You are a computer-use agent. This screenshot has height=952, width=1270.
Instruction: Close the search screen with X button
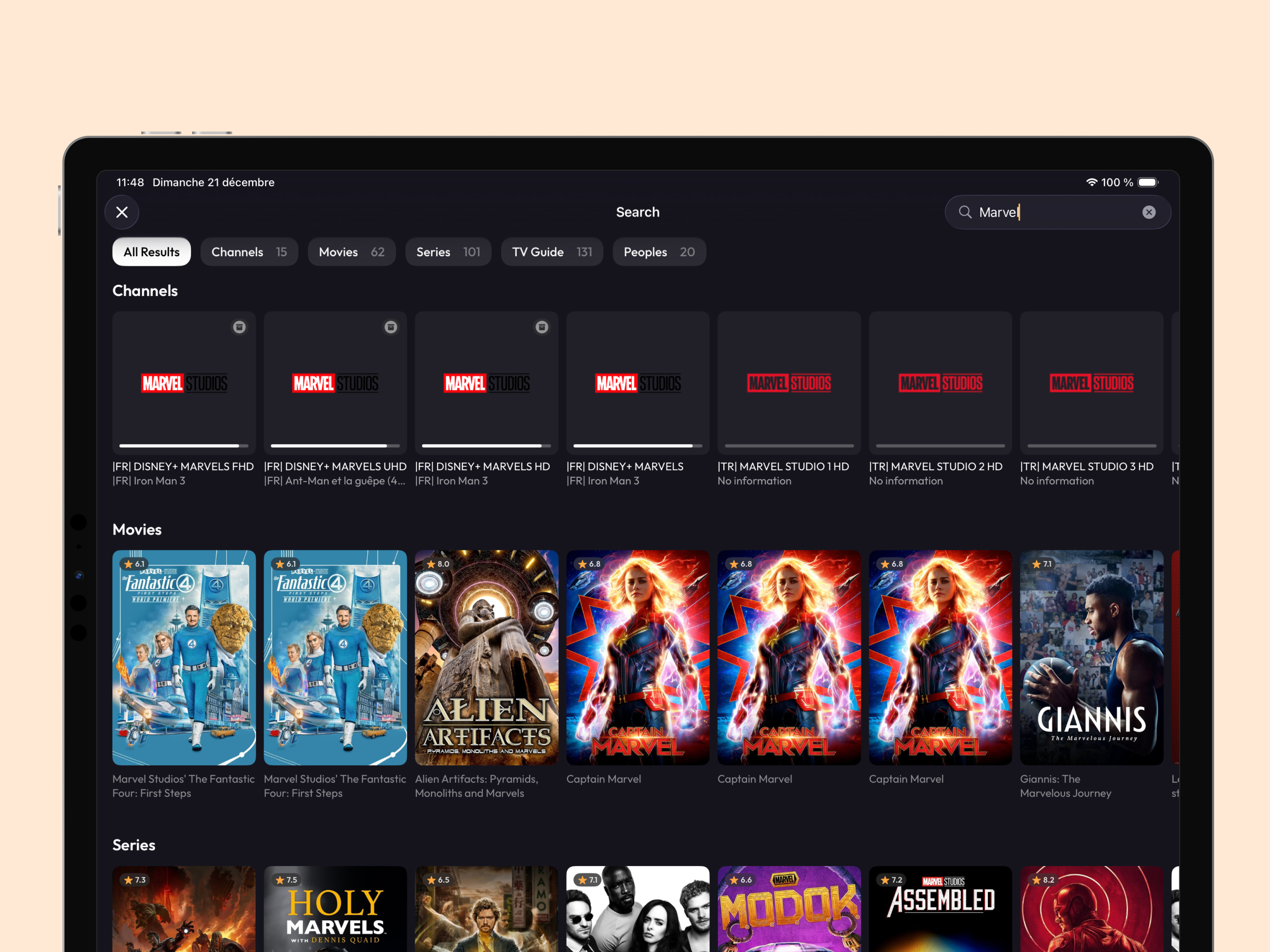pos(122,212)
